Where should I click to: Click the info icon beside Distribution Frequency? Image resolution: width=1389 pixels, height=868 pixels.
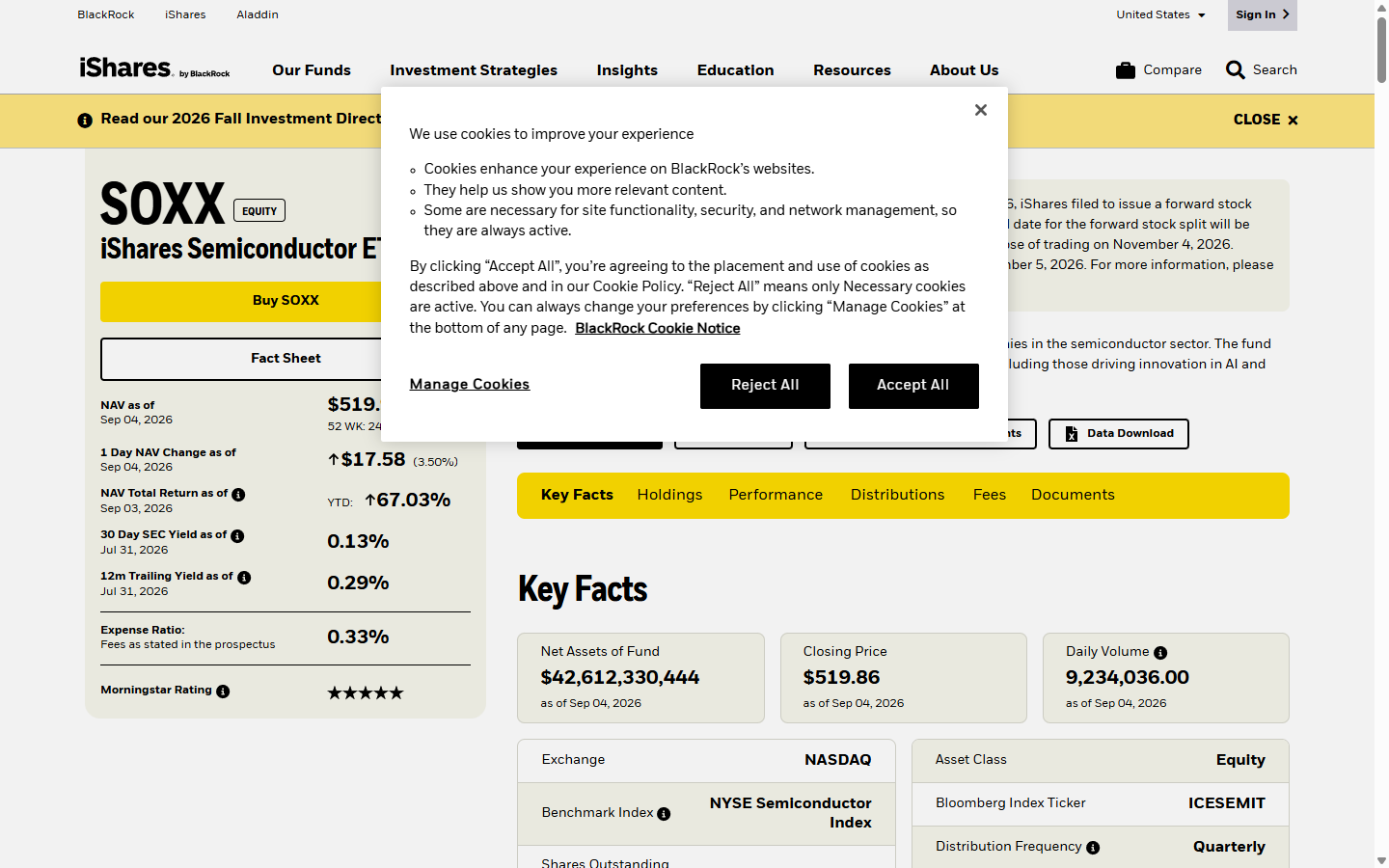tap(1093, 848)
